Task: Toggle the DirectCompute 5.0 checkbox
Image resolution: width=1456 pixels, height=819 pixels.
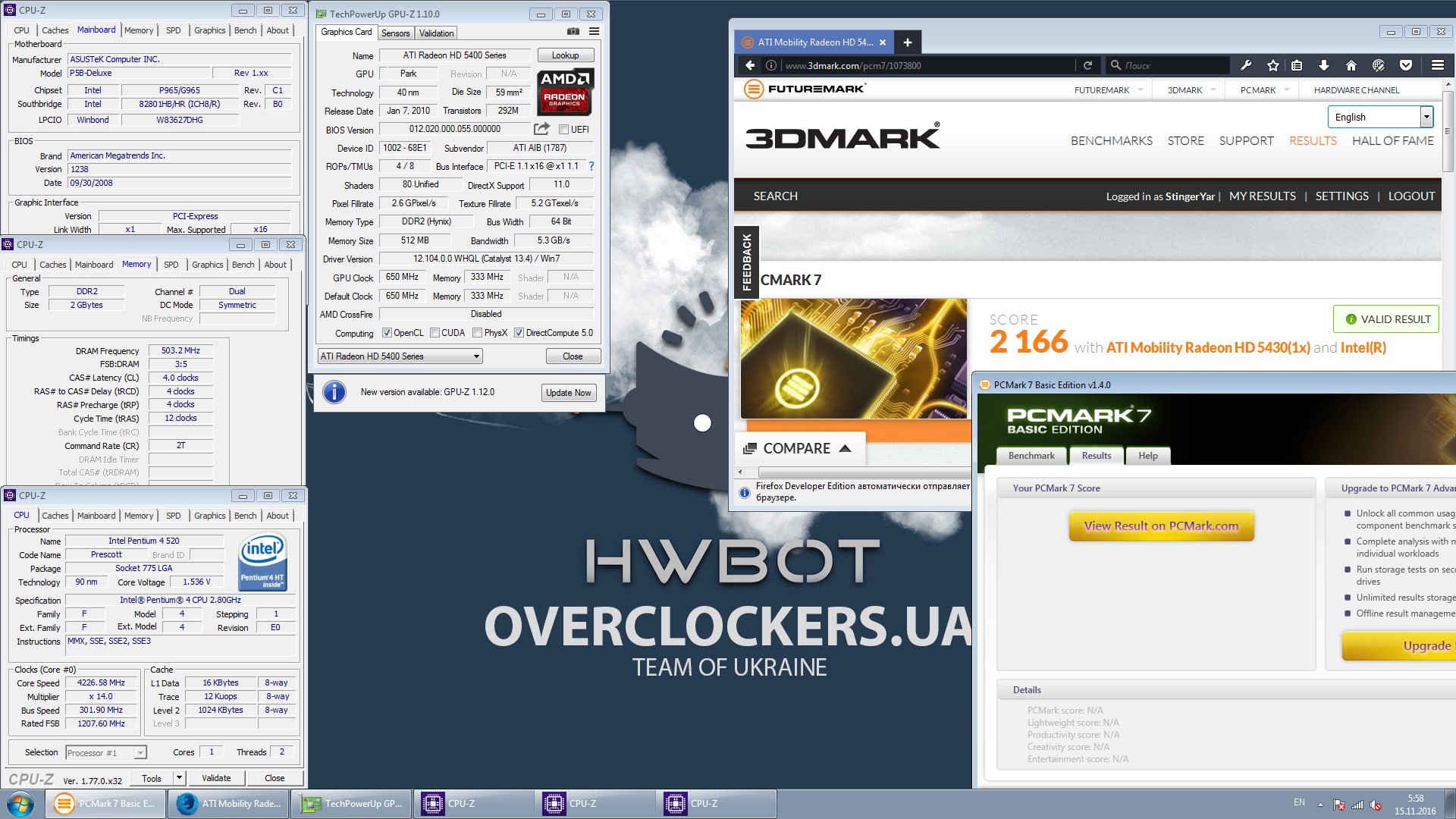Action: click(x=519, y=333)
